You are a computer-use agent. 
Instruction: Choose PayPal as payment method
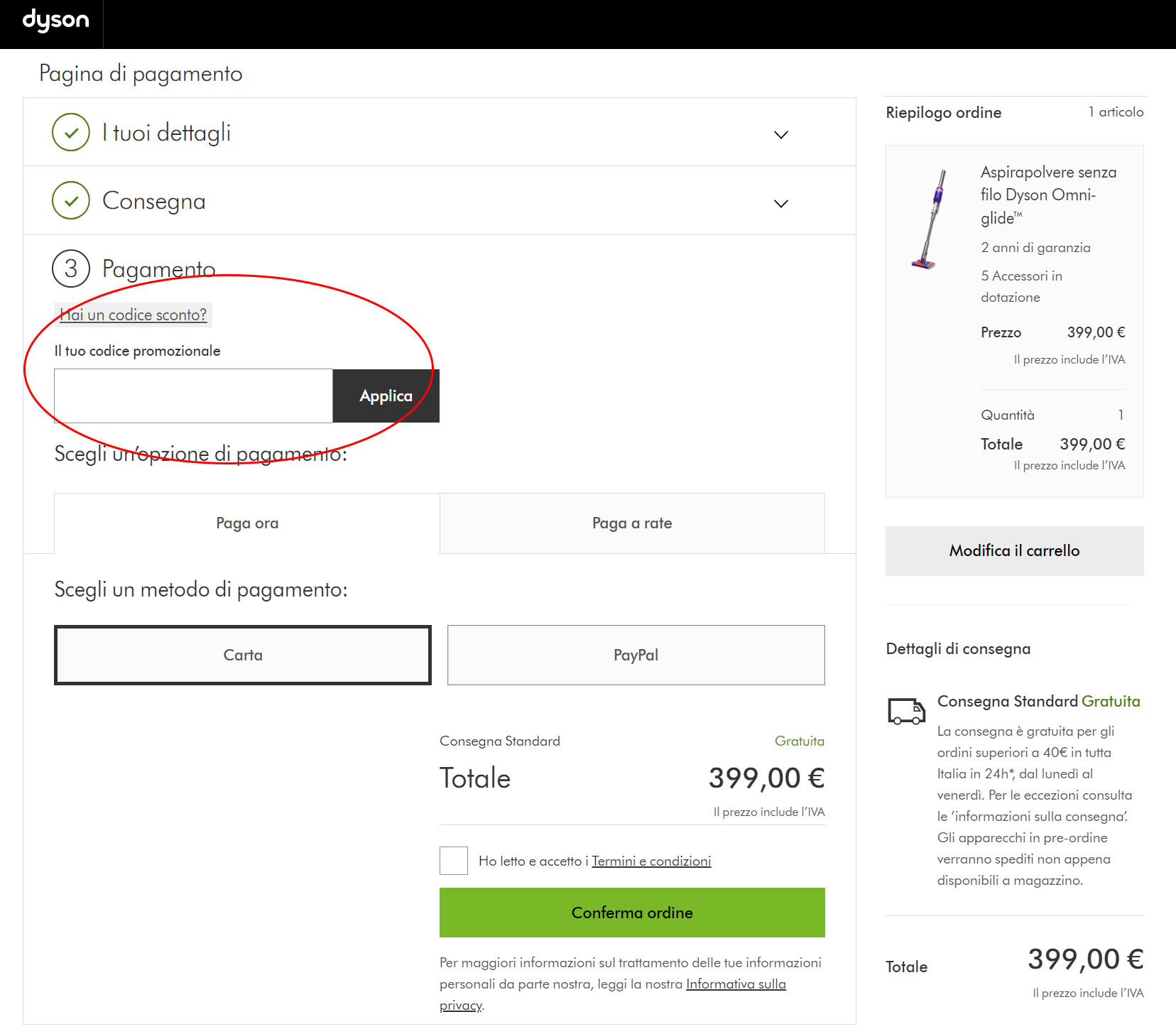(636, 655)
